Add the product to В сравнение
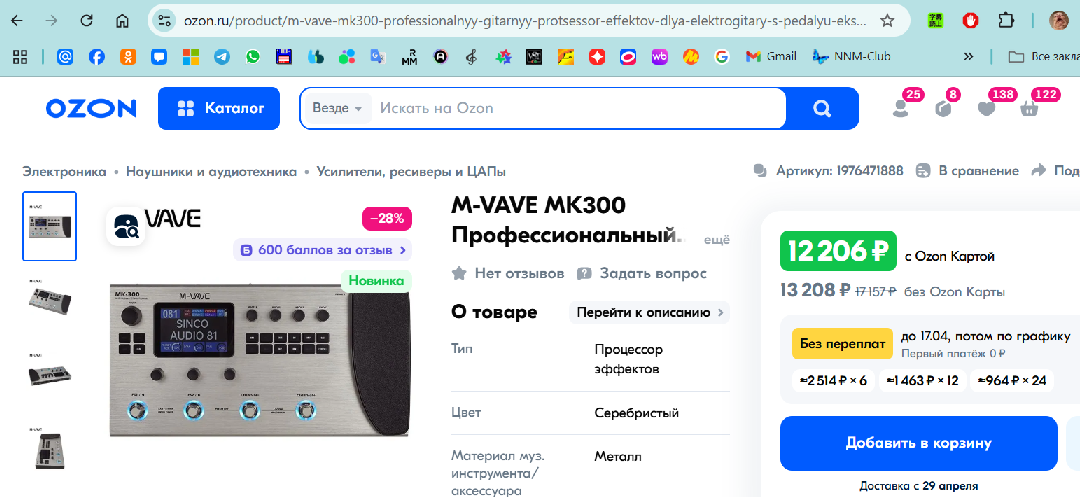 point(967,171)
